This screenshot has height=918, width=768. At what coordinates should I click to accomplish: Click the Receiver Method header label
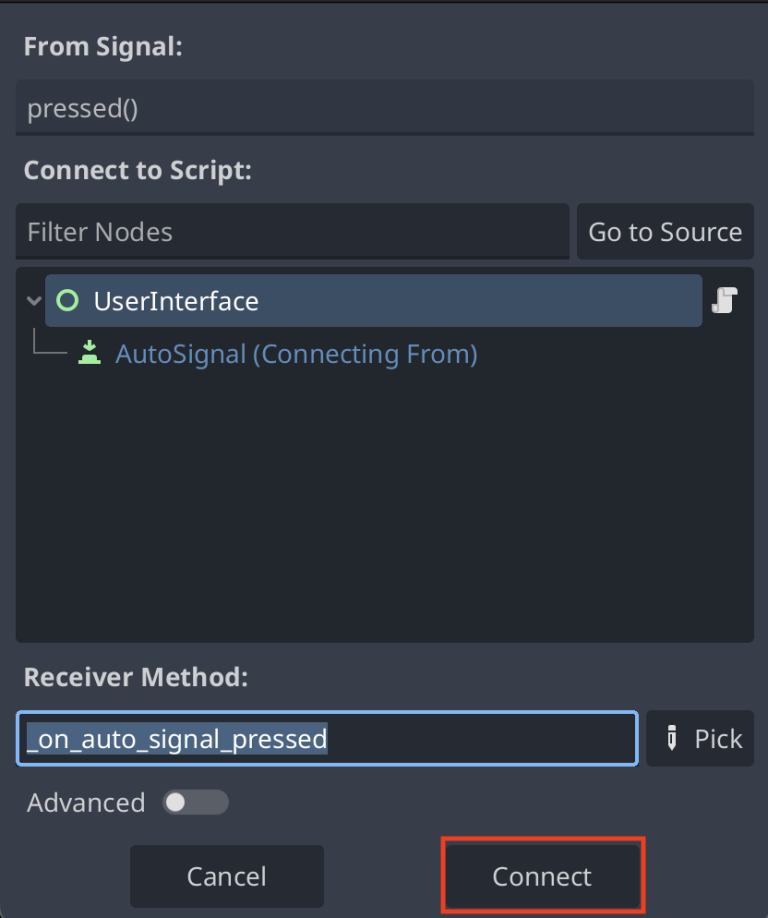[x=135, y=677]
